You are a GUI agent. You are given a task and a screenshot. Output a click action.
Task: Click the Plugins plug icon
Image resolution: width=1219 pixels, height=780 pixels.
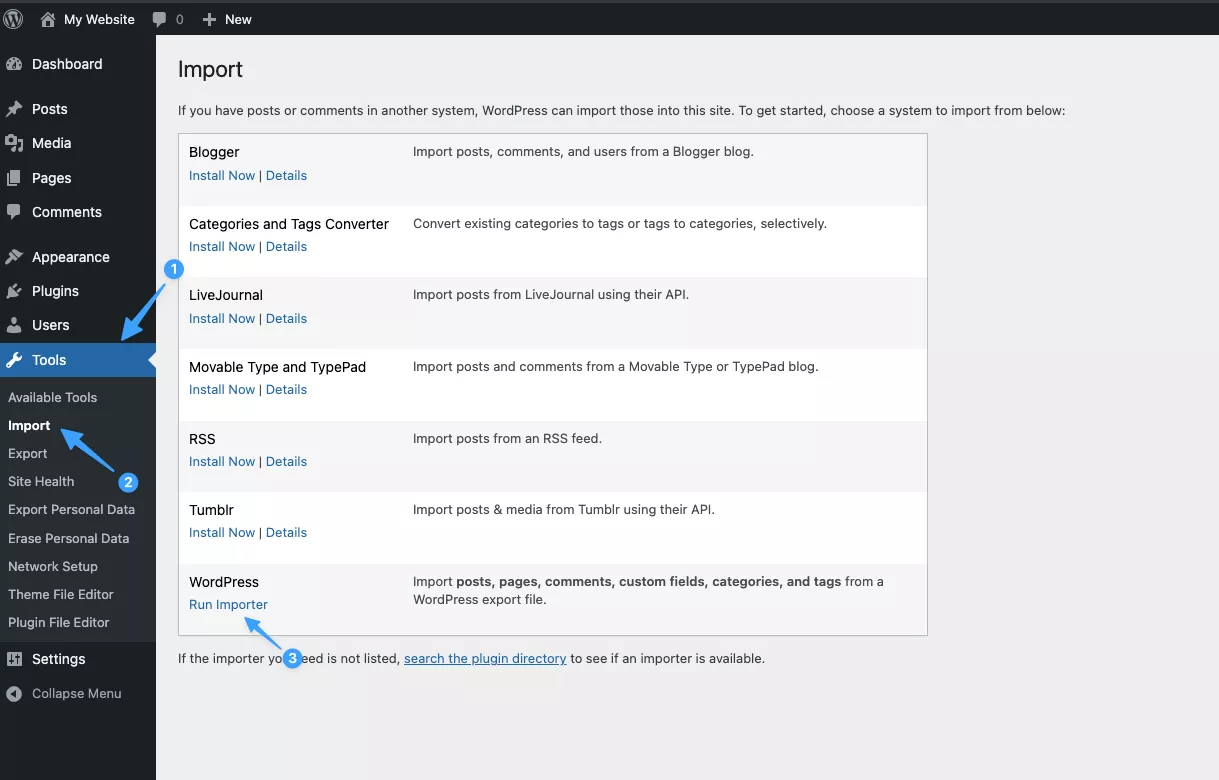tap(14, 291)
